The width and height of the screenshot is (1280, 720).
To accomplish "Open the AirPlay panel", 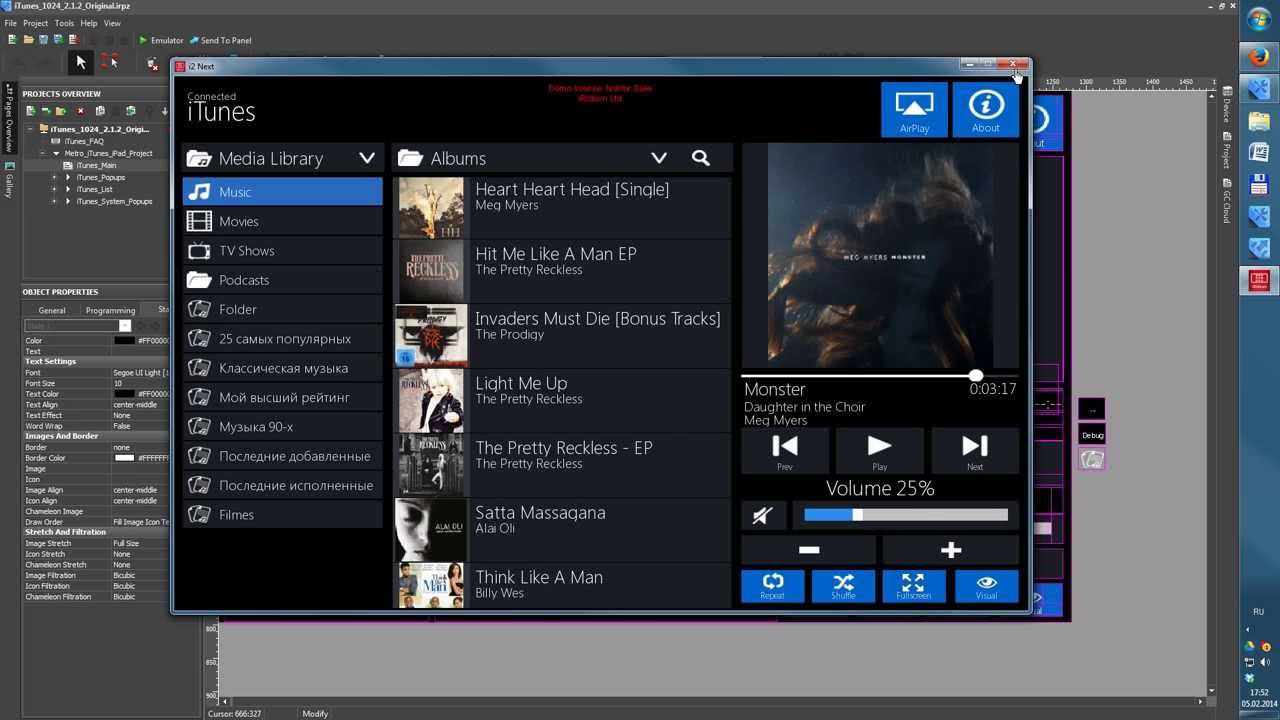I will pyautogui.click(x=914, y=109).
